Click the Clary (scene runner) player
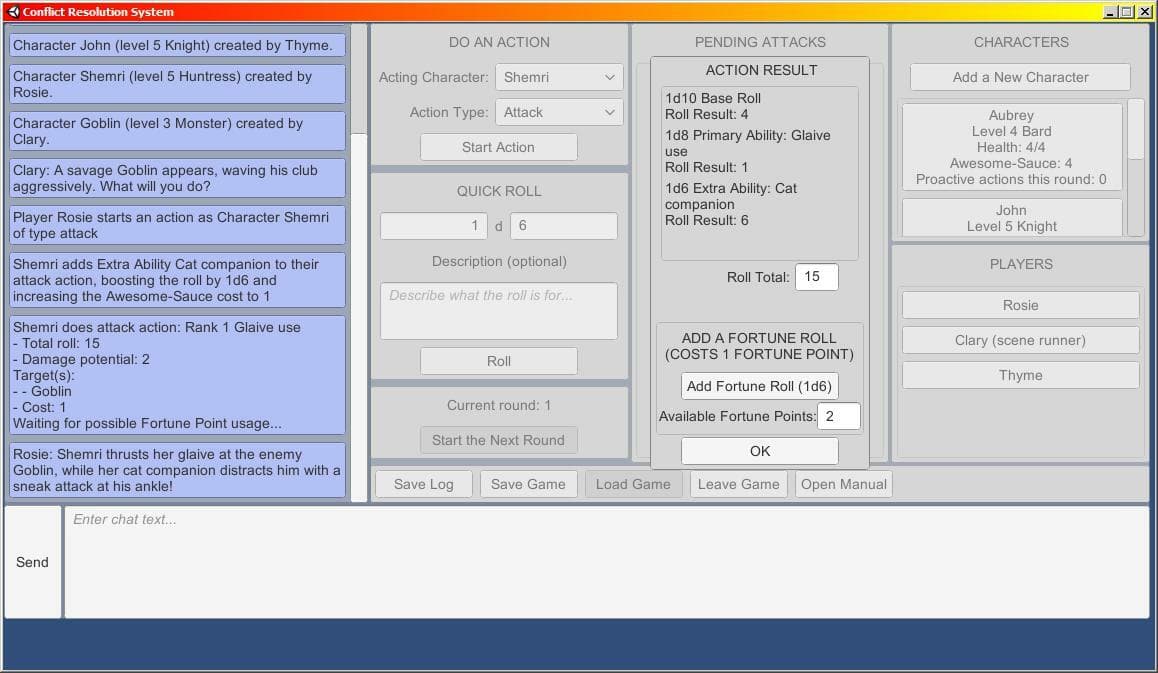The width and height of the screenshot is (1158, 673). 1020,341
